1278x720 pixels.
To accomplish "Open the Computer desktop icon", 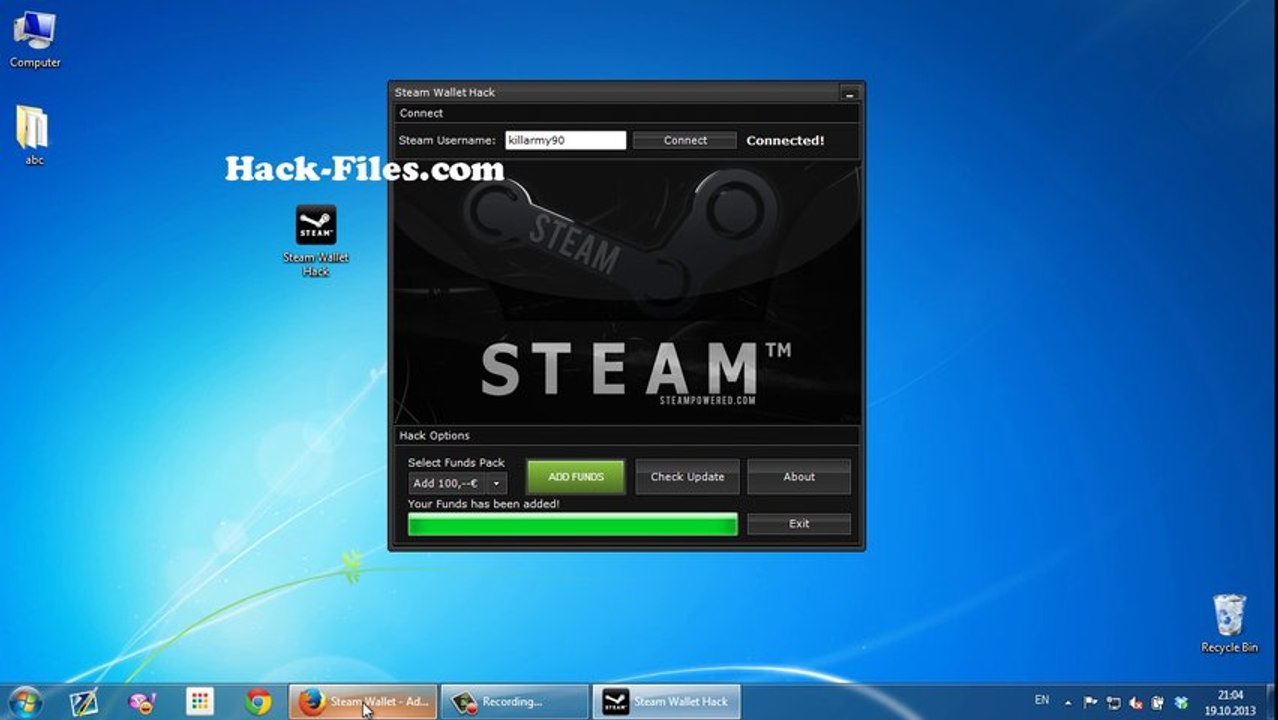I will [35, 40].
